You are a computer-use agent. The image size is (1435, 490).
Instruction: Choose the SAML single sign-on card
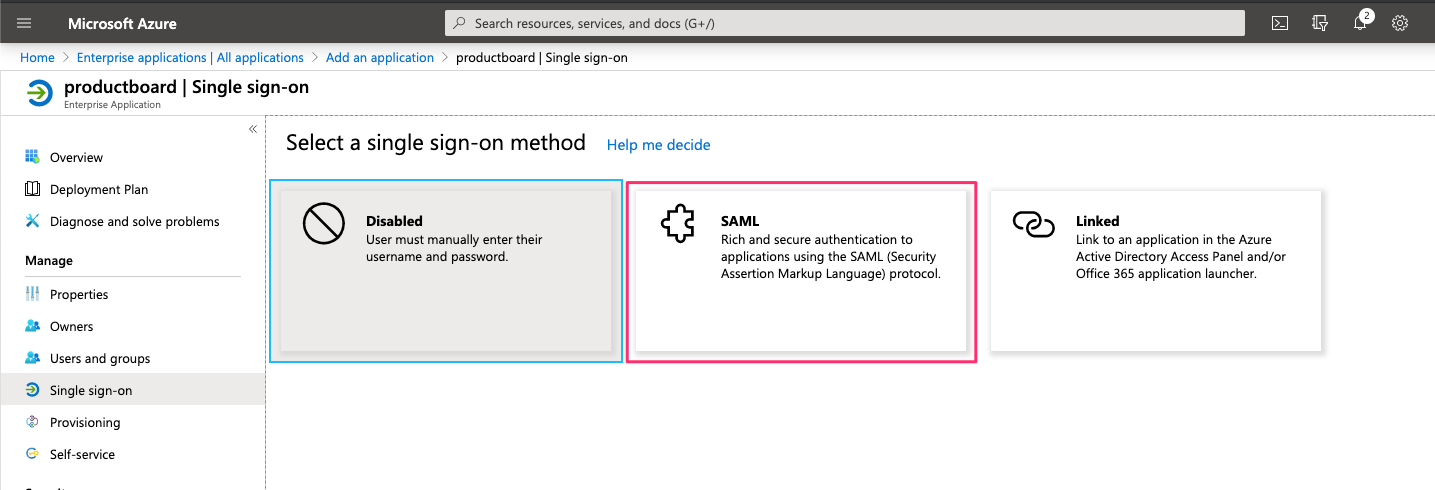click(x=801, y=271)
